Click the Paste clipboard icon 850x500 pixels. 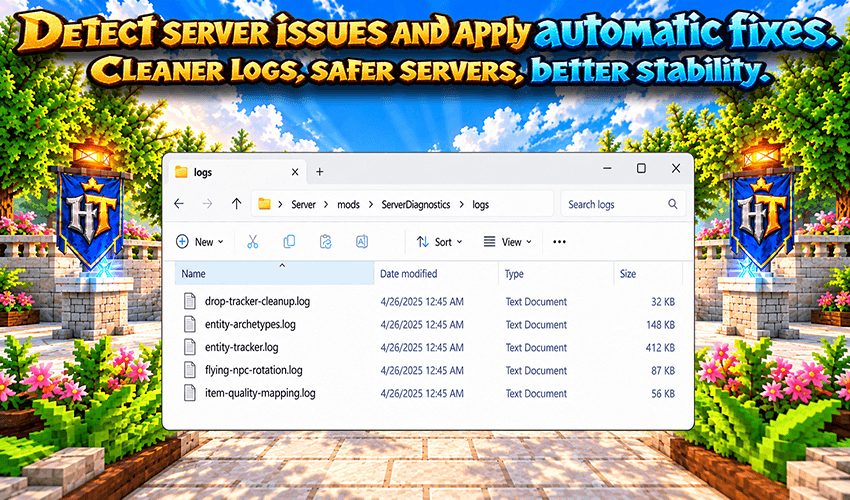(325, 242)
